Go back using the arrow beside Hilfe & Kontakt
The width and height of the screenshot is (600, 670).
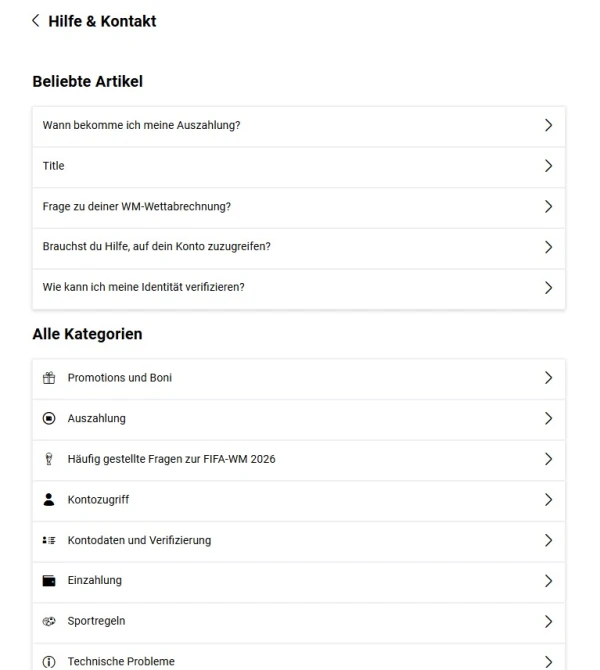[x=36, y=21]
